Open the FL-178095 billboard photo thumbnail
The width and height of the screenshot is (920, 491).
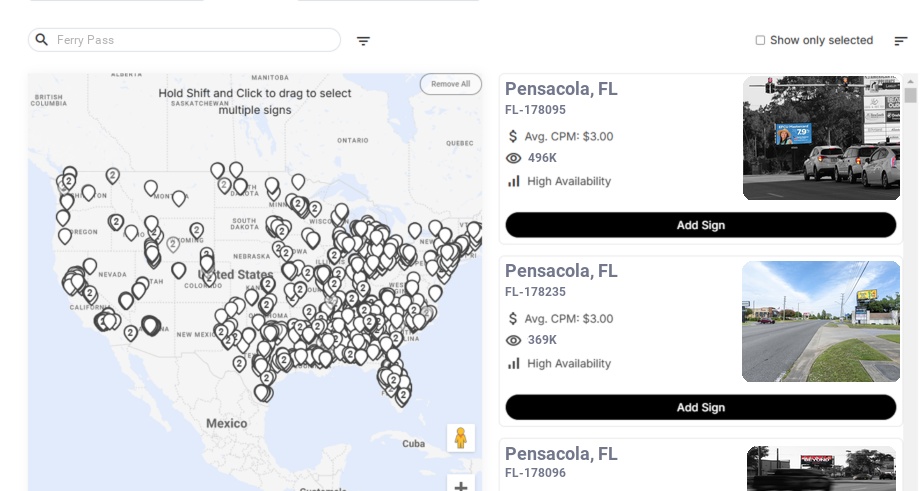click(x=821, y=138)
